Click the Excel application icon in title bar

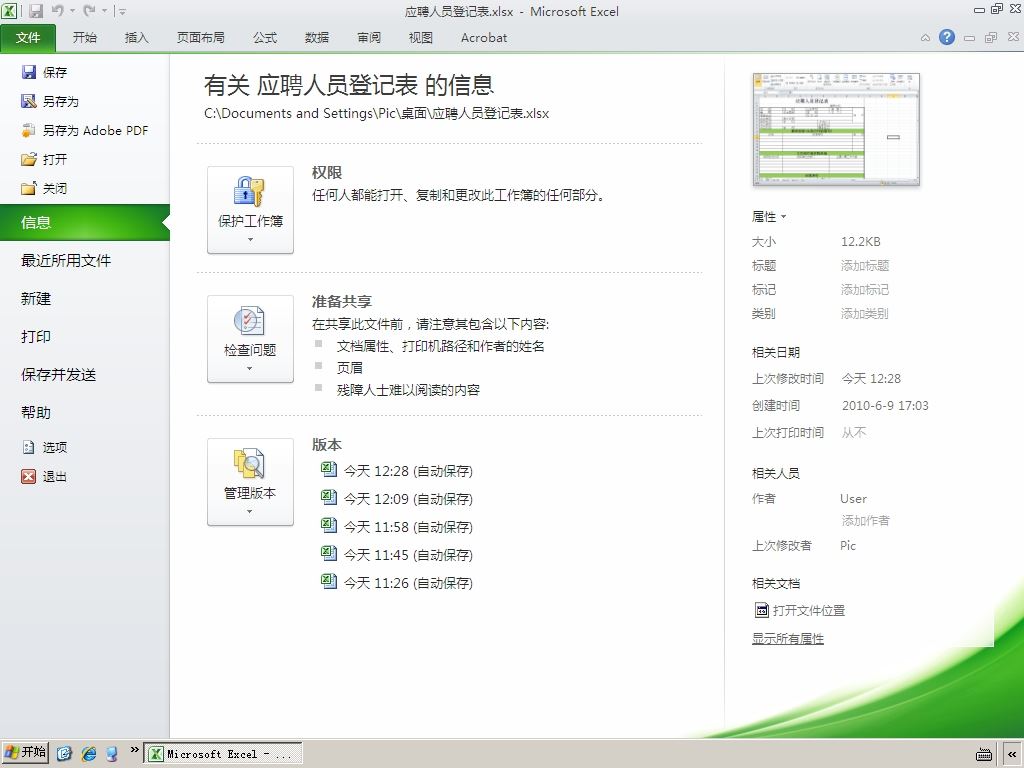9,10
